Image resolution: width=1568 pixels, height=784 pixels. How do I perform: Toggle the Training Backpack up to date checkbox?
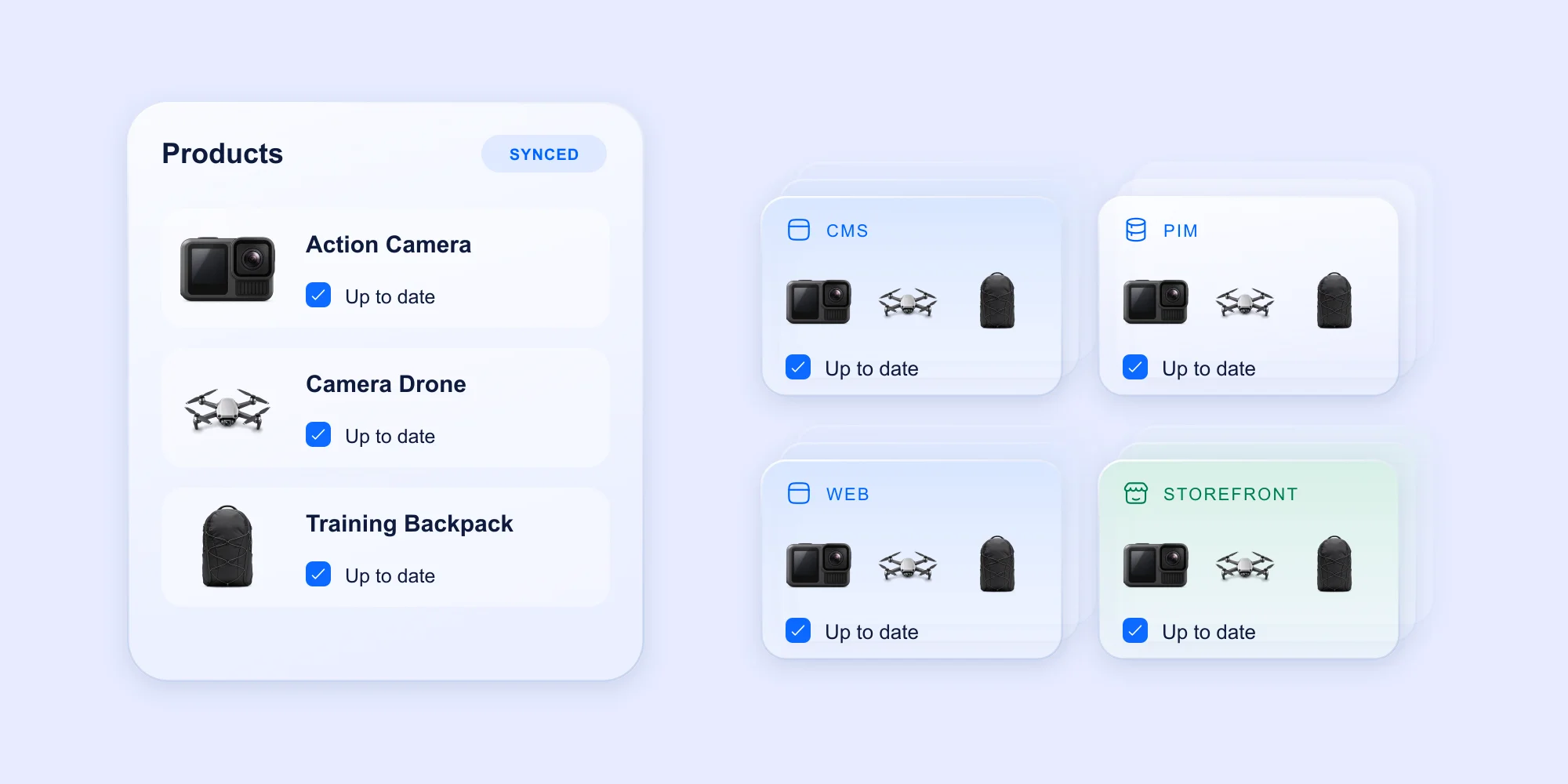(x=318, y=575)
